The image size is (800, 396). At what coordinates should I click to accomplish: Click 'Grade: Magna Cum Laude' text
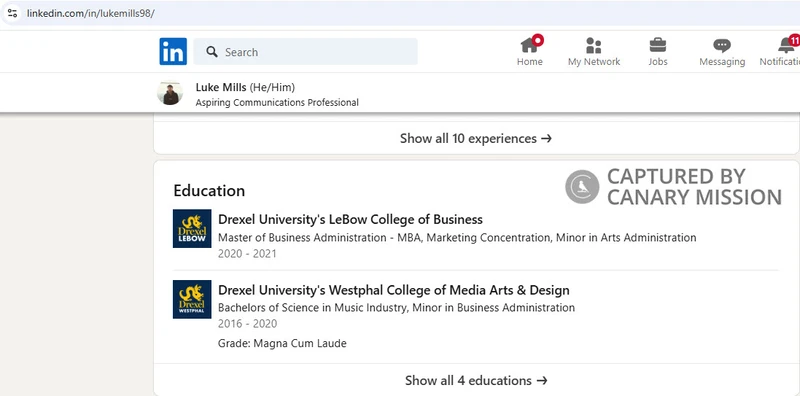[282, 343]
